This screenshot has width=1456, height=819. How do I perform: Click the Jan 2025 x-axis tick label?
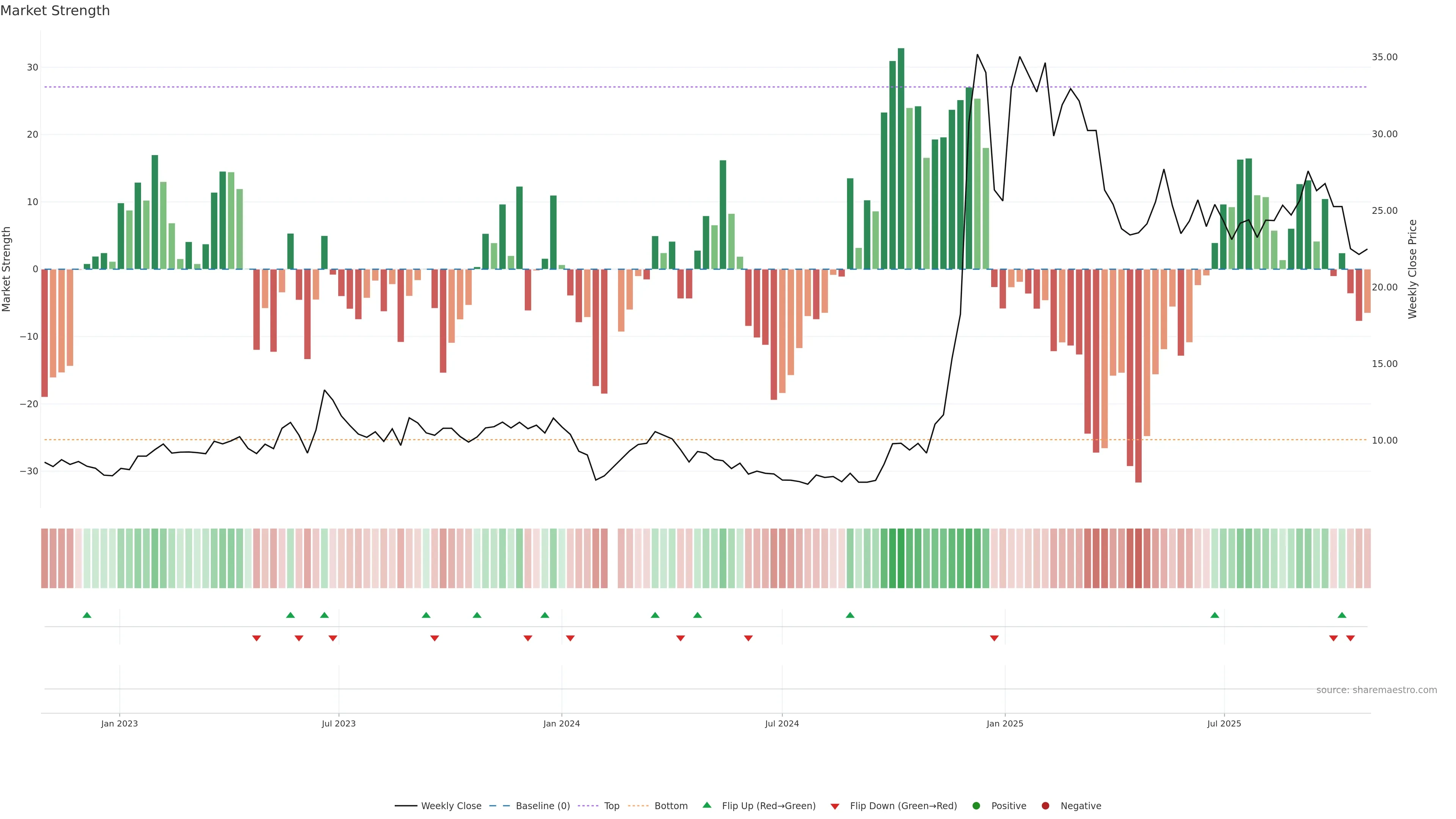pos(1005,723)
